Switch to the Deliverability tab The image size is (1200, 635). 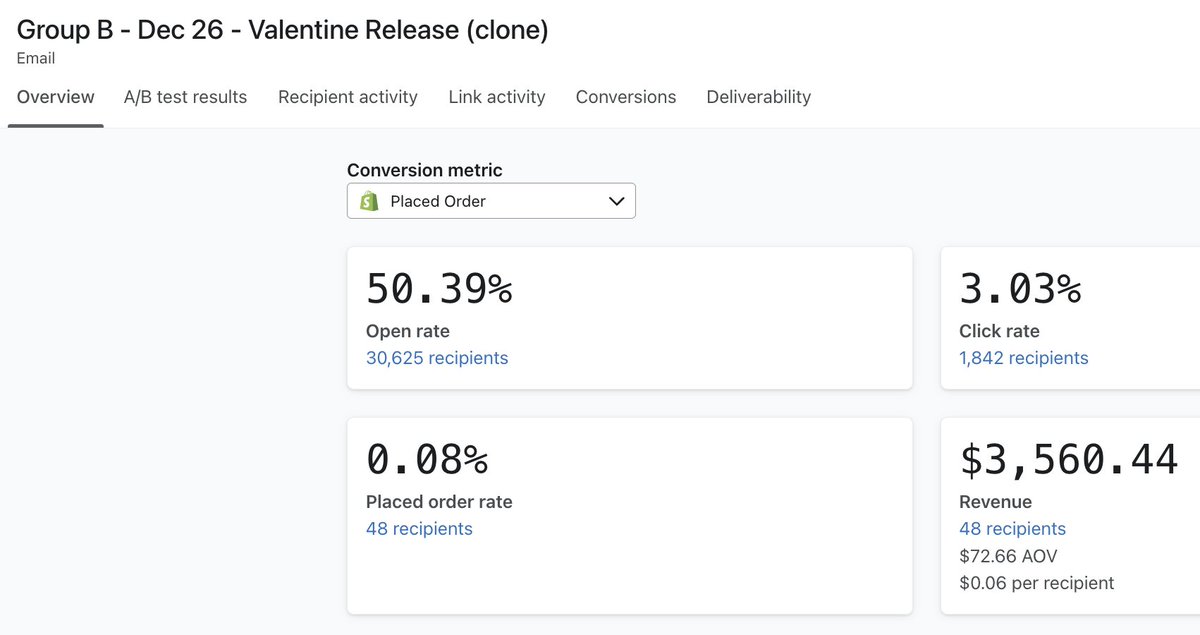point(759,97)
